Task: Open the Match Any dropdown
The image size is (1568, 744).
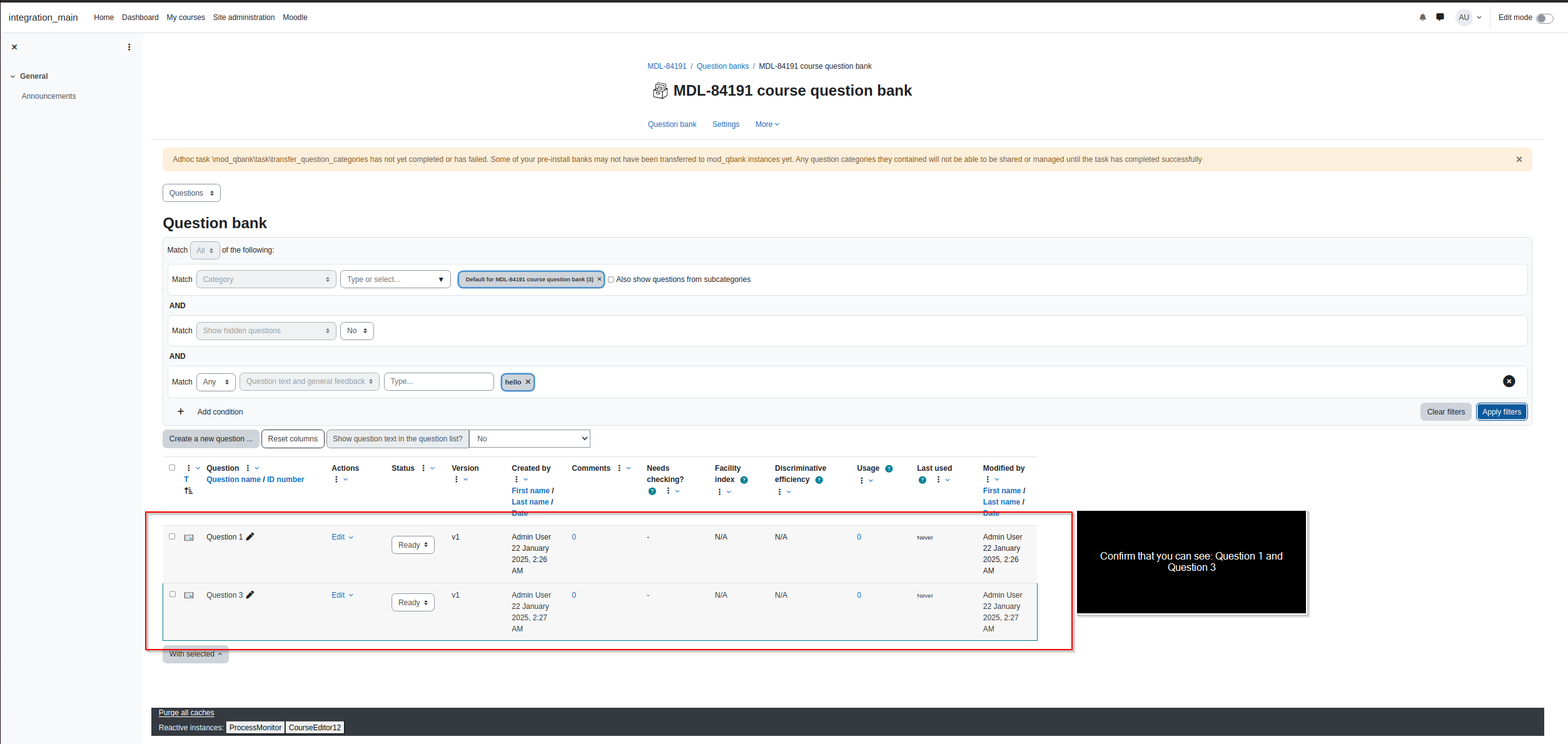Action: click(x=216, y=382)
